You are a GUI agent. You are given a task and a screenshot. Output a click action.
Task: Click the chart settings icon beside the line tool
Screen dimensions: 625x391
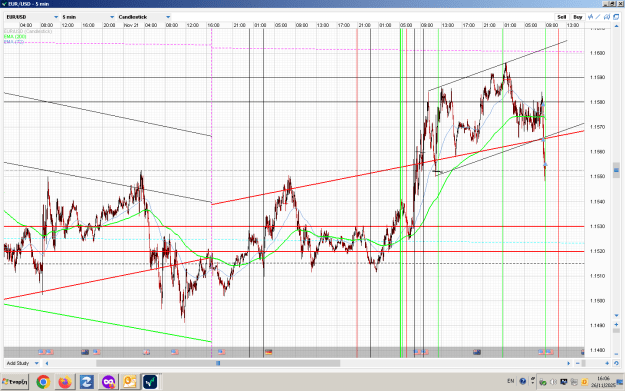[x=607, y=17]
